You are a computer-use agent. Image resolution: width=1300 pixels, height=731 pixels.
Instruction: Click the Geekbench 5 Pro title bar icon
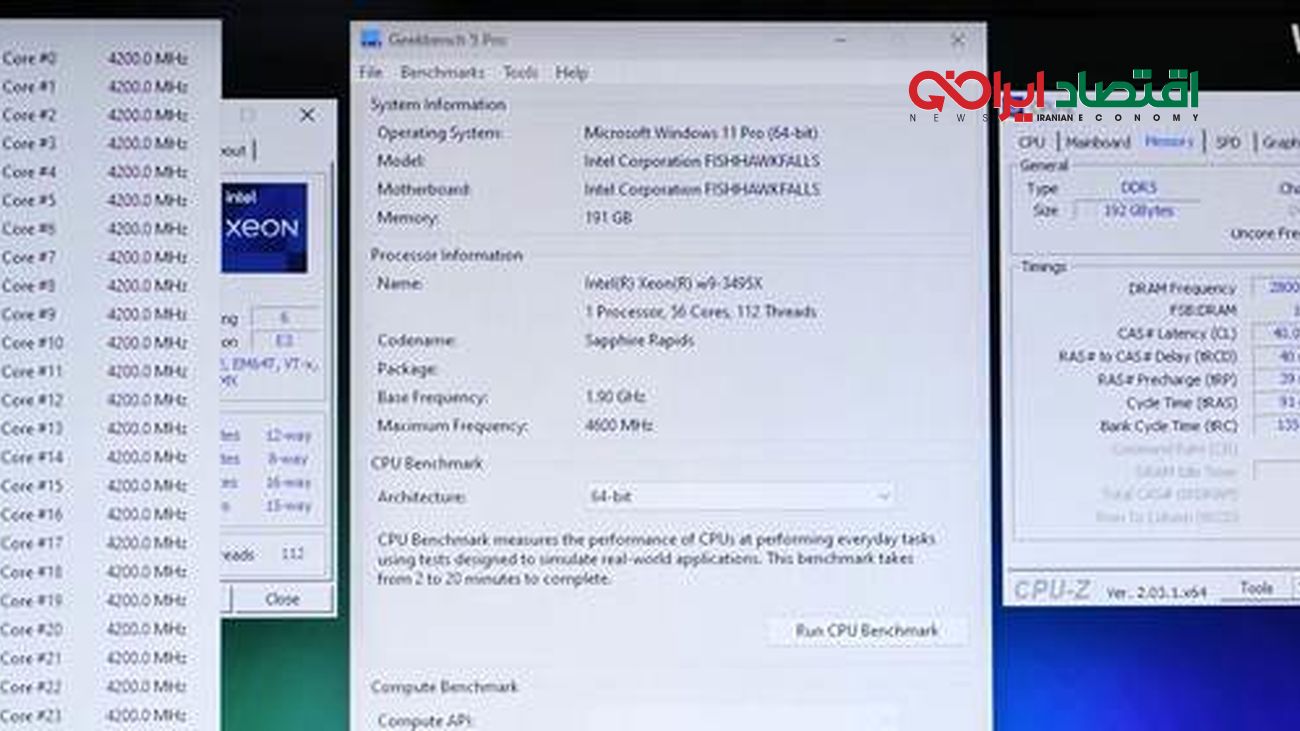[371, 40]
